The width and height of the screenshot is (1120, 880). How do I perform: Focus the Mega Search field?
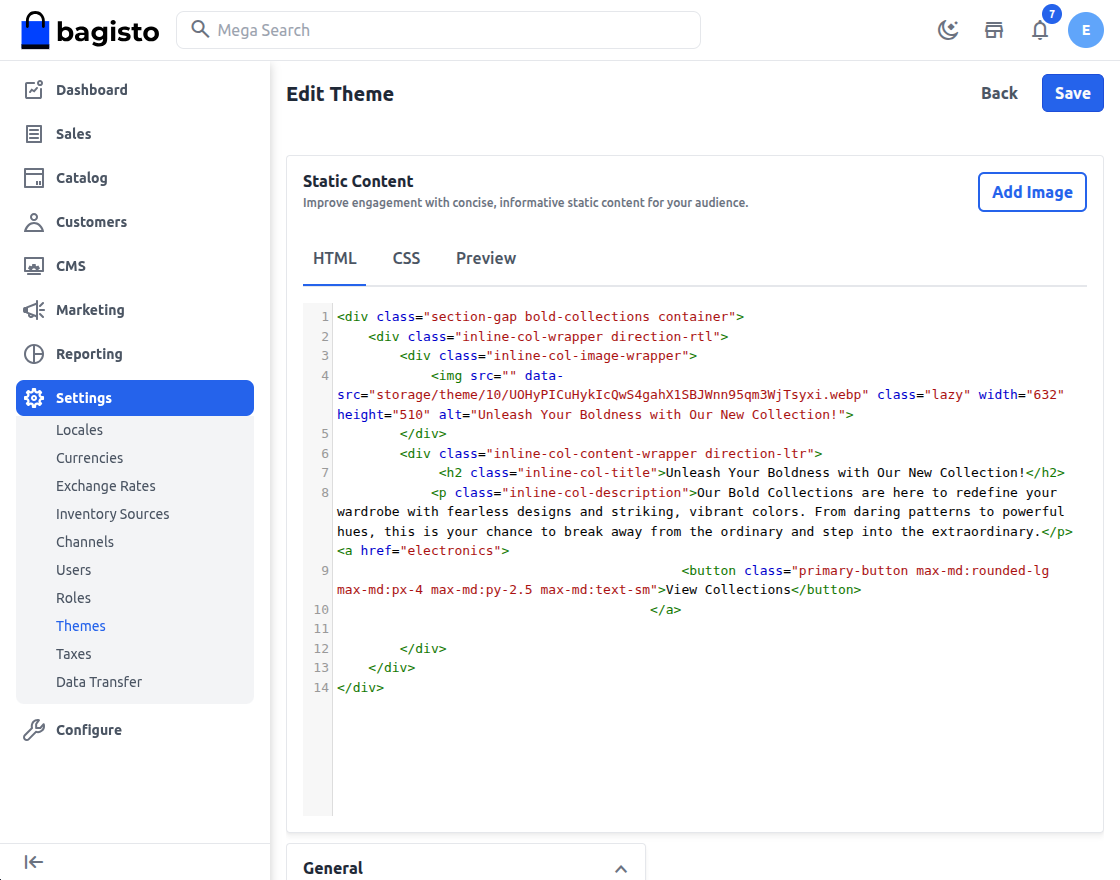pyautogui.click(x=439, y=30)
